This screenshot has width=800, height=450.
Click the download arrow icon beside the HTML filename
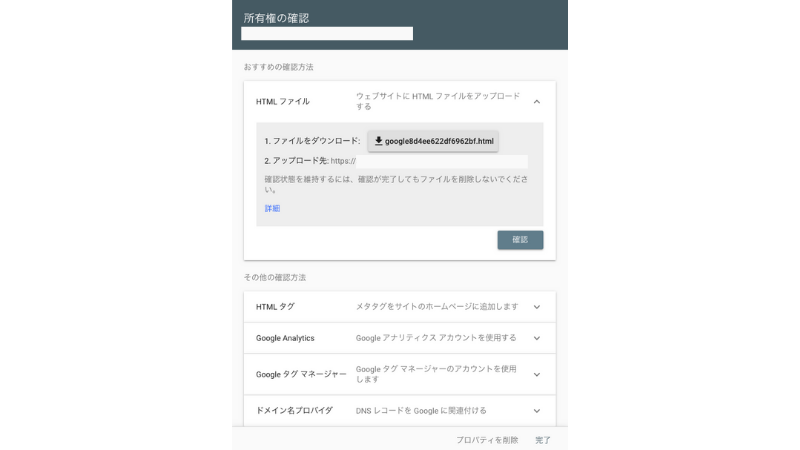tap(379, 141)
